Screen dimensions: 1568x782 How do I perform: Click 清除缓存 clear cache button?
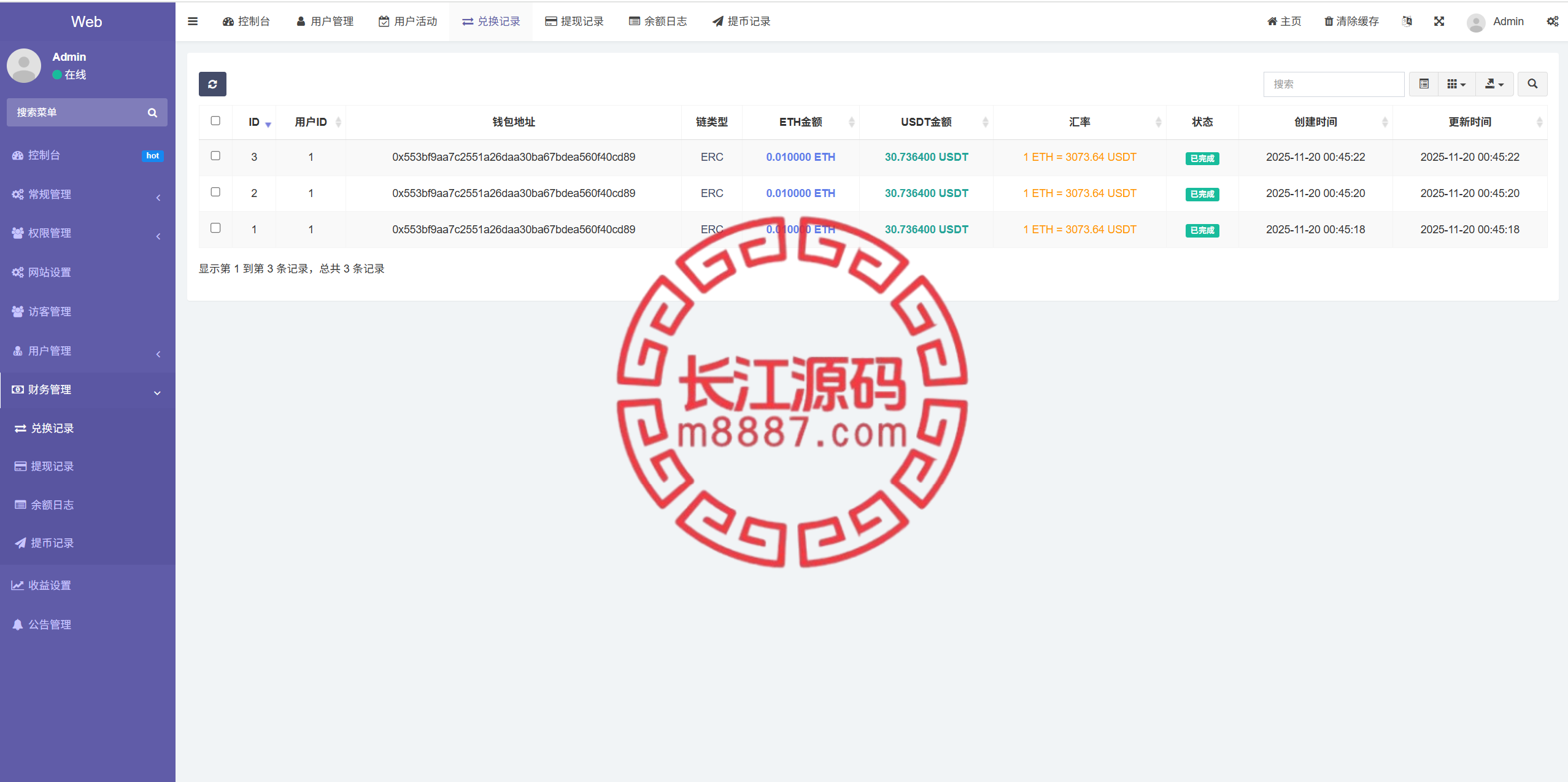point(1351,21)
